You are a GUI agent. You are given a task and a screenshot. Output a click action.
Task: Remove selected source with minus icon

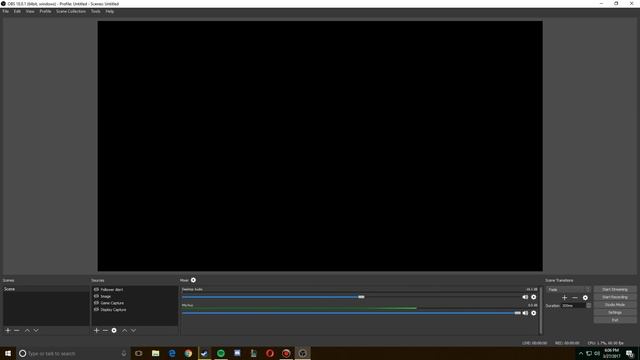105,330
